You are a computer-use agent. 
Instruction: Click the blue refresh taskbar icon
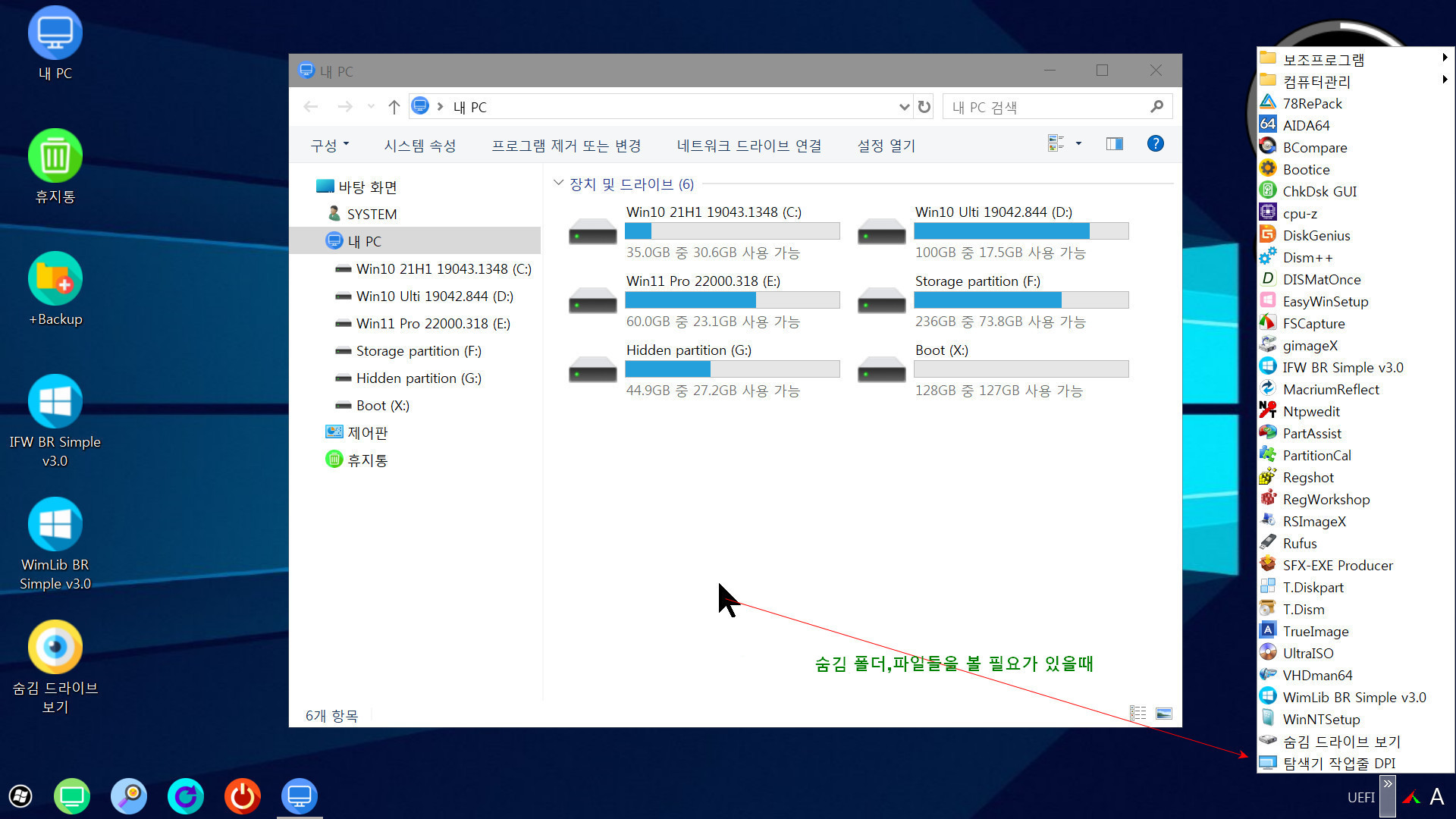point(186,796)
